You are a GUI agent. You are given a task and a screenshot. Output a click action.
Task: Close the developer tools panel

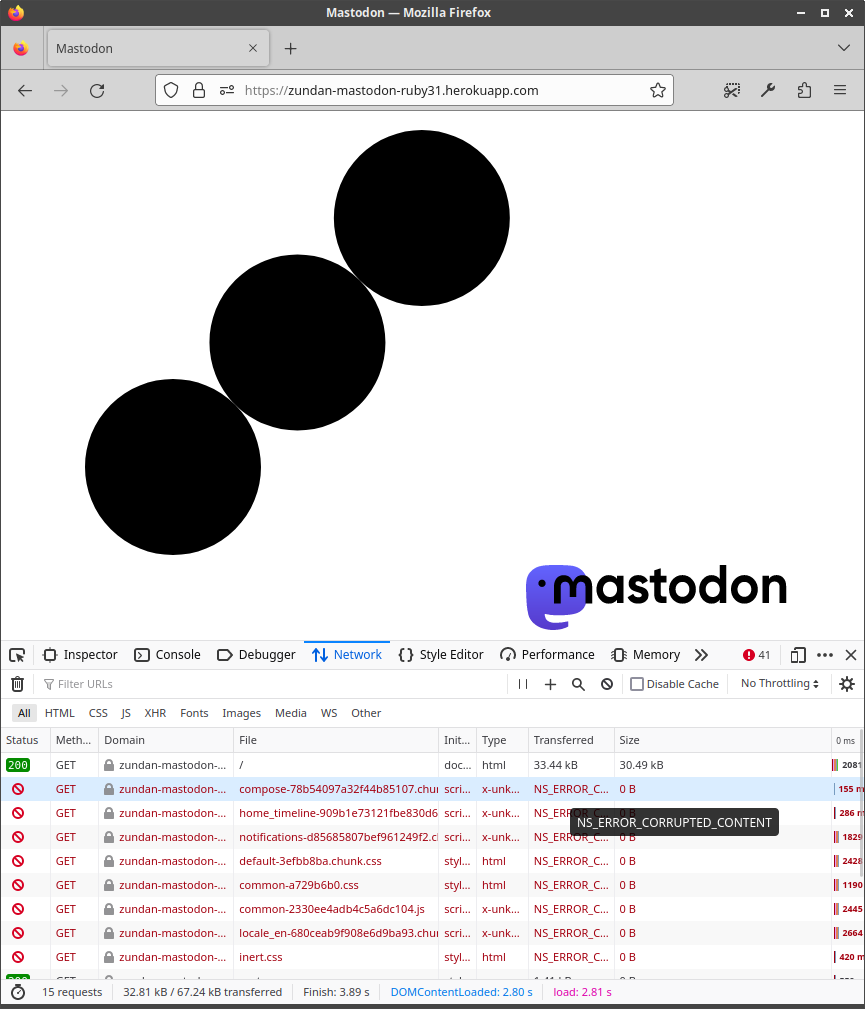click(851, 655)
